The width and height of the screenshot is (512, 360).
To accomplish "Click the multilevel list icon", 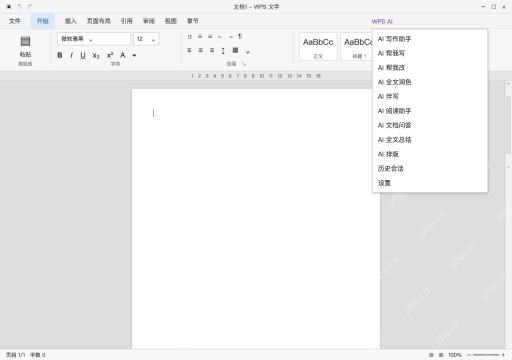I will tap(210, 37).
